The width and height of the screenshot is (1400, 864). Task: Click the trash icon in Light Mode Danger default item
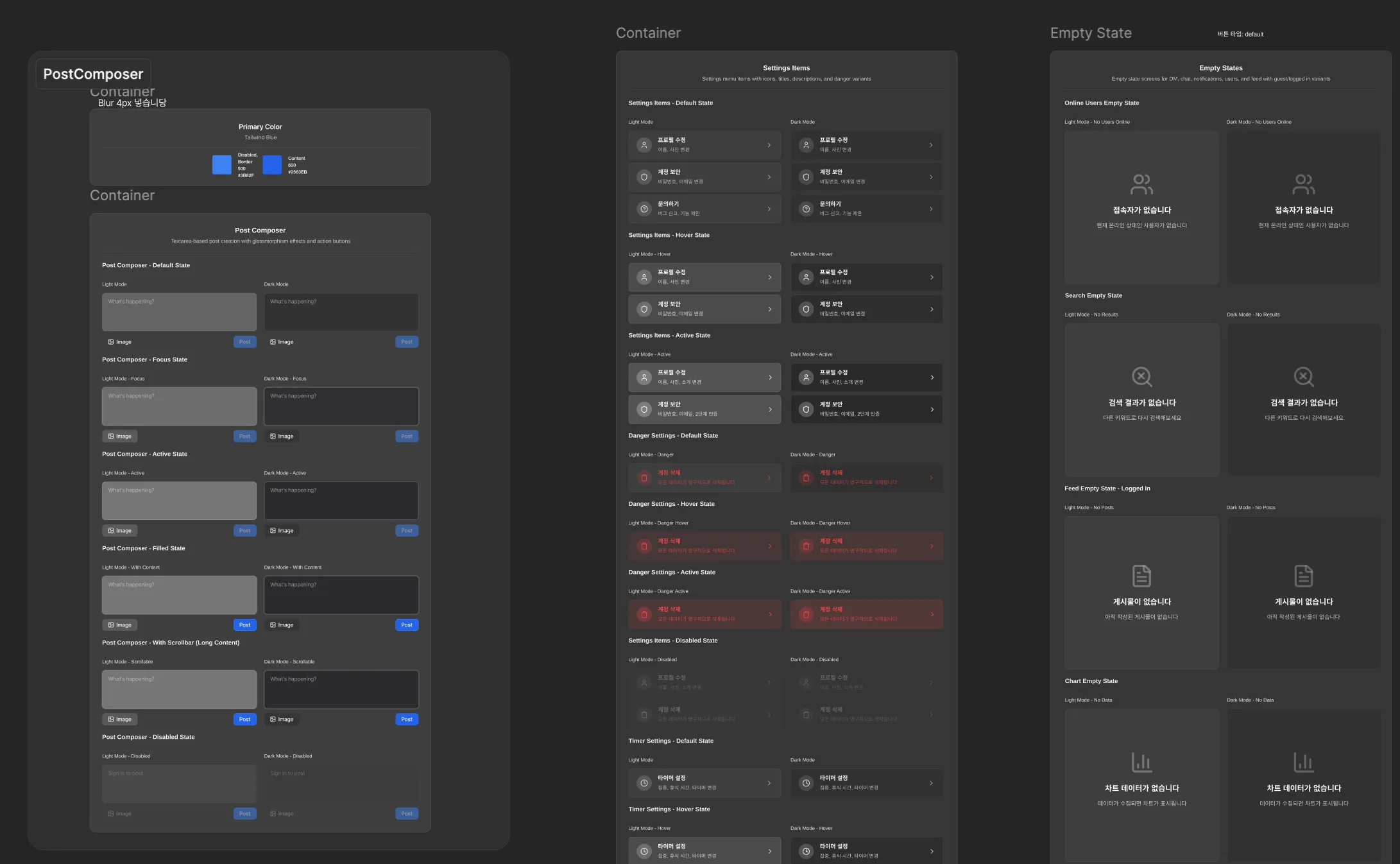tap(644, 478)
